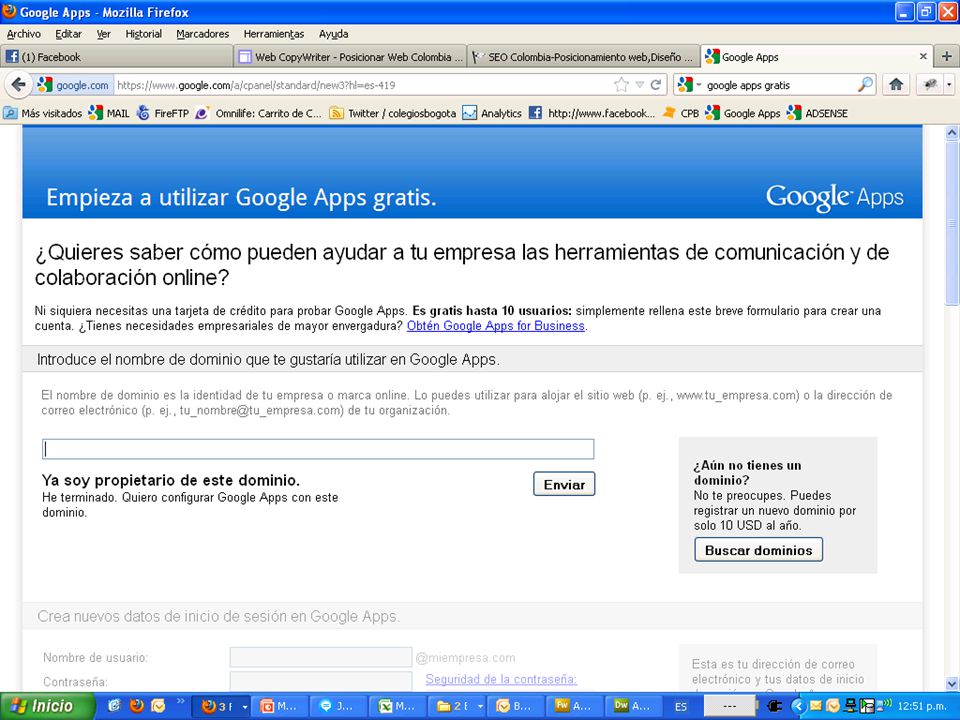Open the Herramientas menu
This screenshot has height=720, width=960.
point(274,34)
